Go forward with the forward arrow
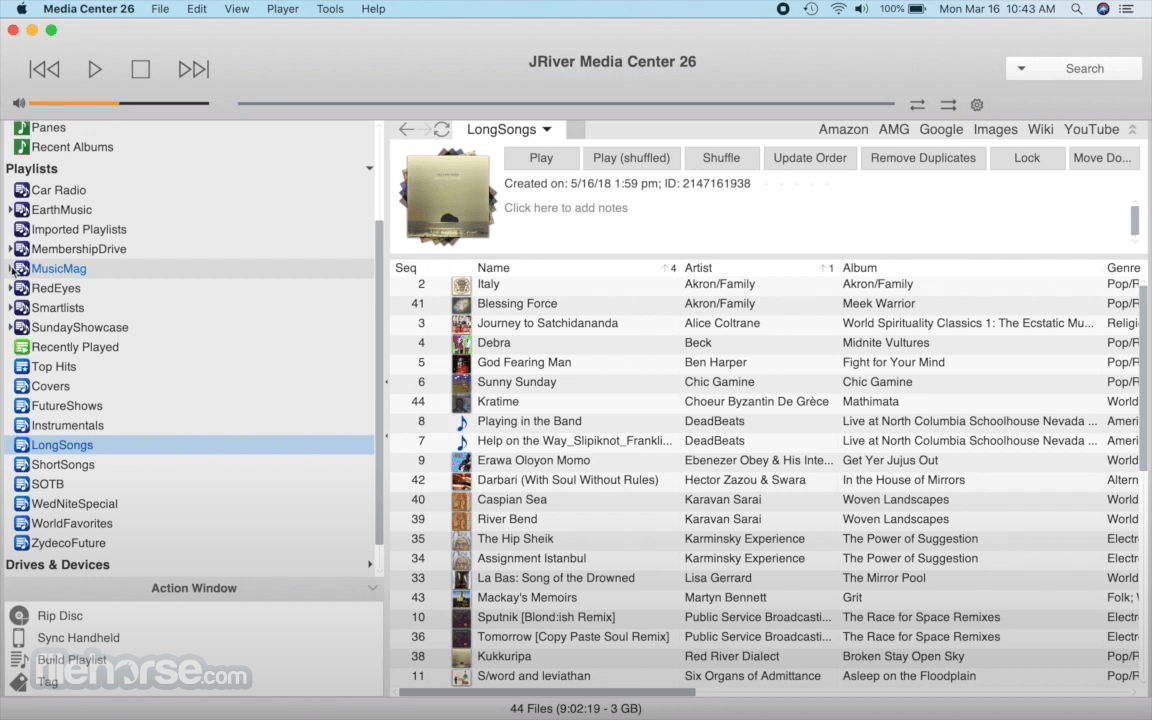 point(425,129)
